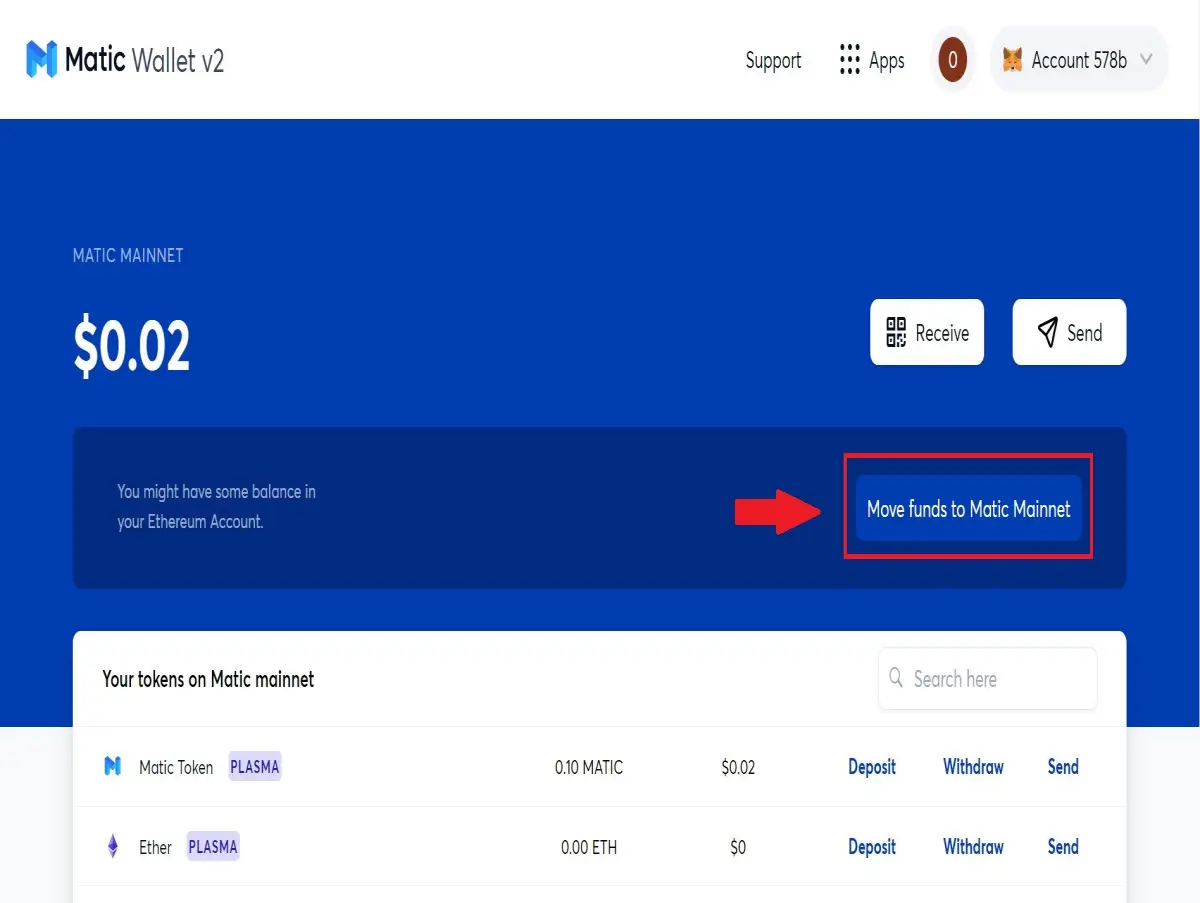This screenshot has width=1200, height=903.
Task: Click the Ether name text
Action: pos(155,848)
